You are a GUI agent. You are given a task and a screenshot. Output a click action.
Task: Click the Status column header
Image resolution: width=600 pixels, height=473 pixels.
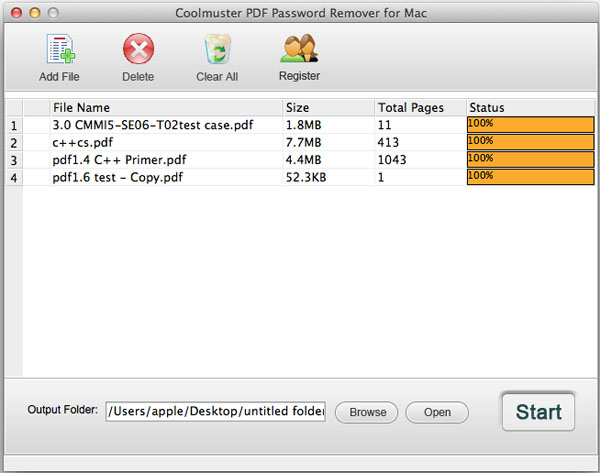coord(531,108)
